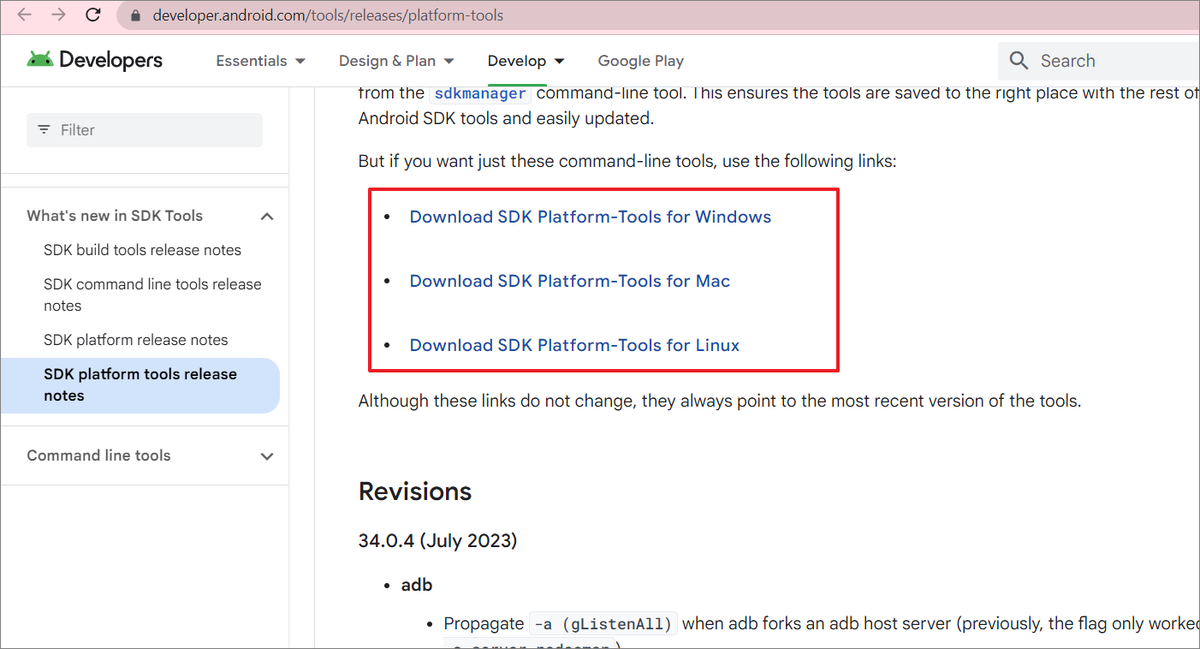This screenshot has width=1200, height=649.
Task: Click the Developers wordmark text
Action: pyautogui.click(x=110, y=60)
